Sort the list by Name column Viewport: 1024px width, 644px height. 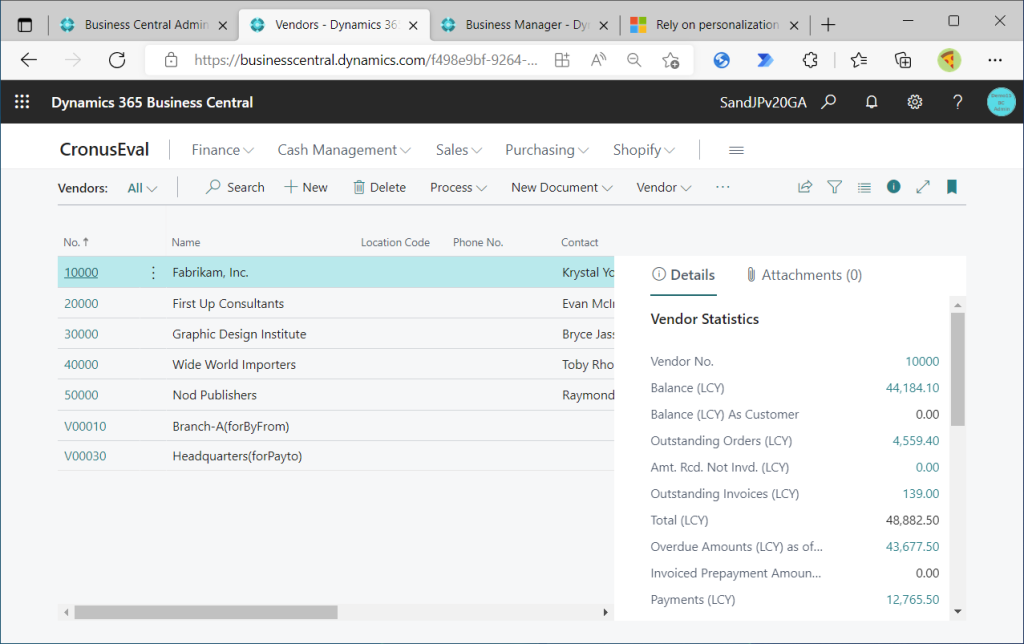click(x=186, y=242)
